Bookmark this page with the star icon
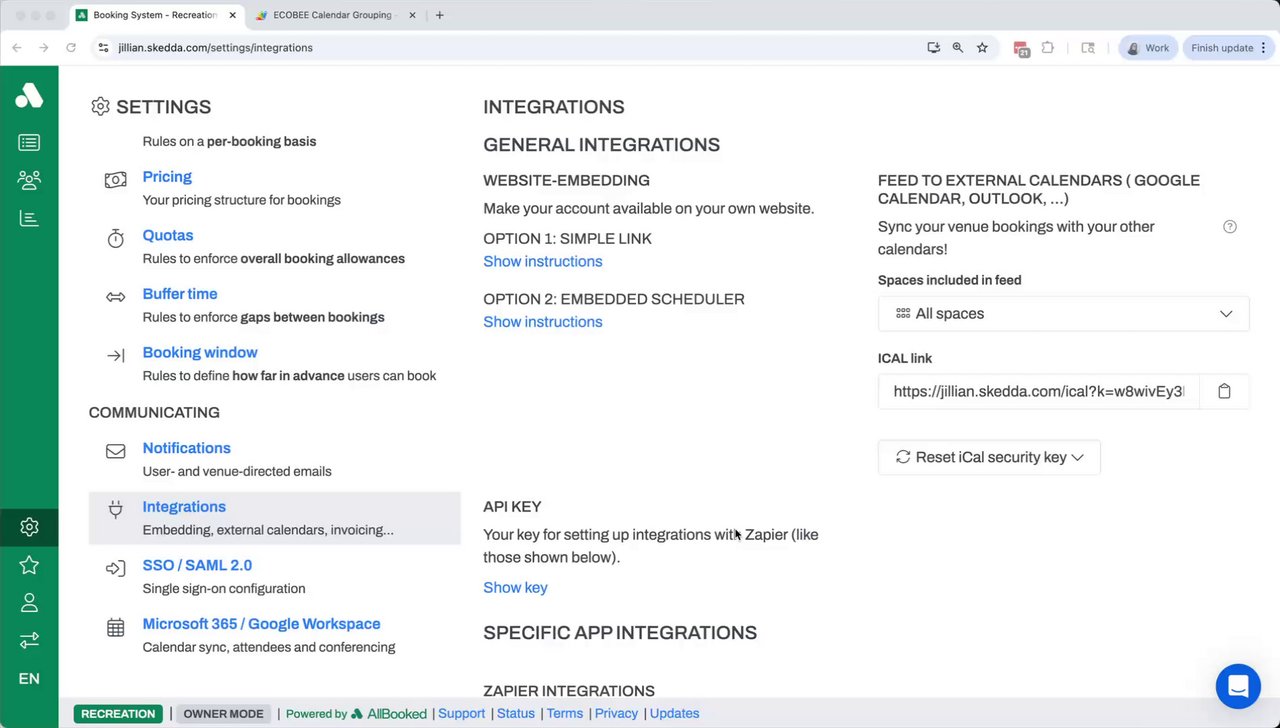The width and height of the screenshot is (1280, 728). (982, 48)
